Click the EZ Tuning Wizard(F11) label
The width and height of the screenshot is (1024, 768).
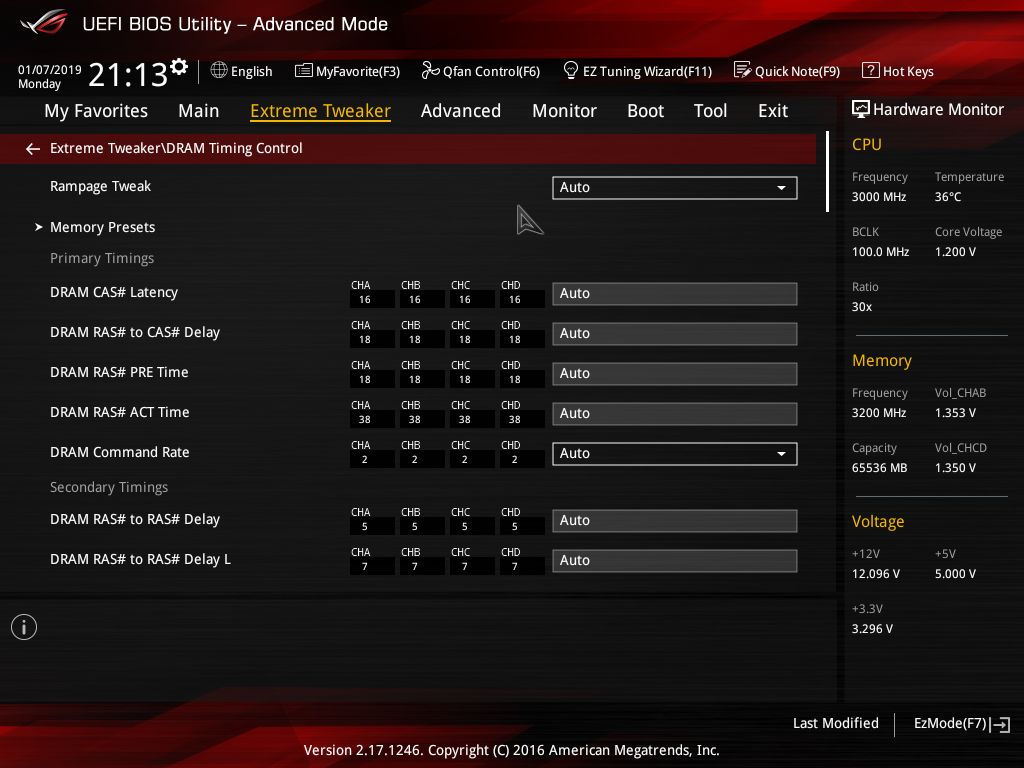pos(647,71)
